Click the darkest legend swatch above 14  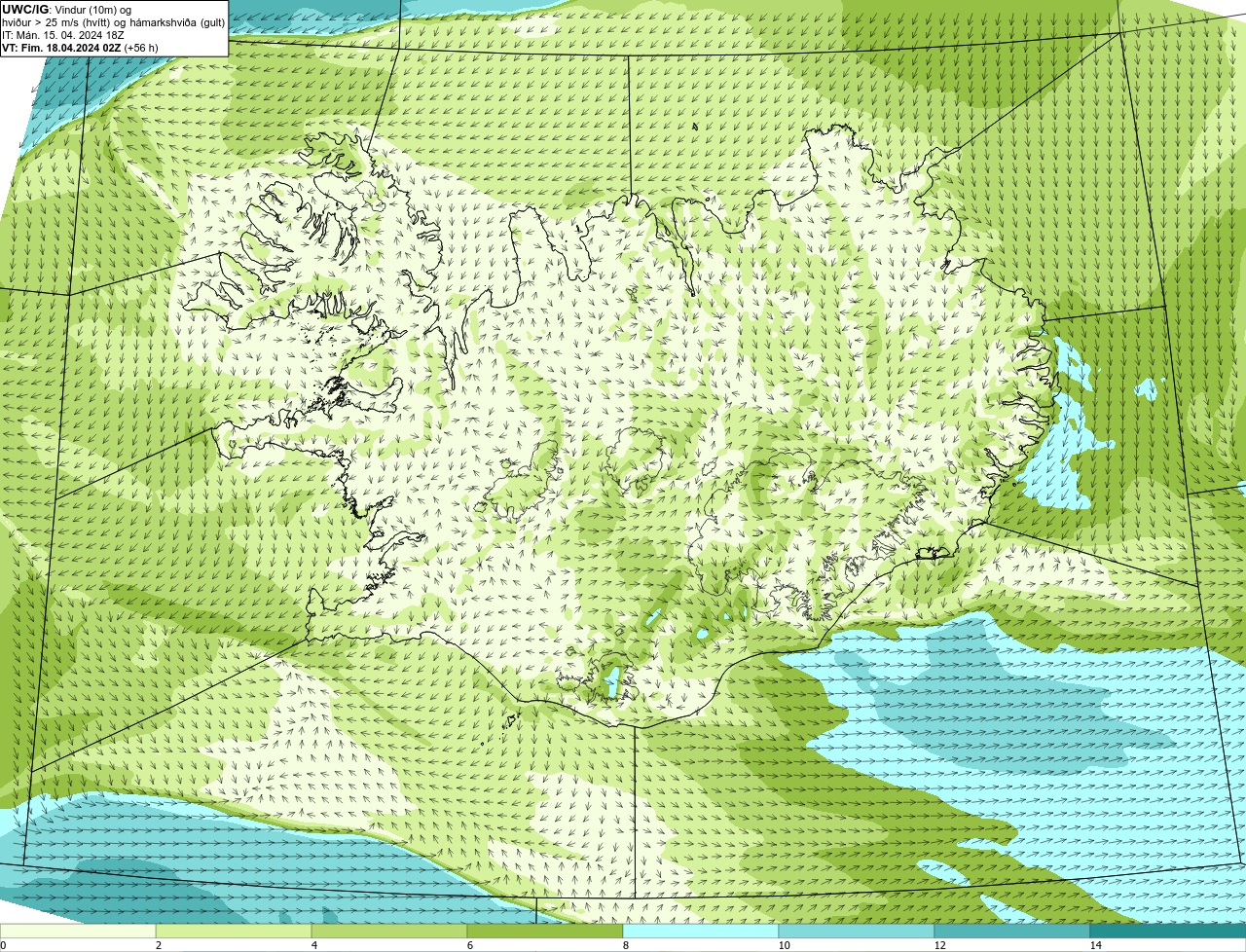coord(1168,931)
